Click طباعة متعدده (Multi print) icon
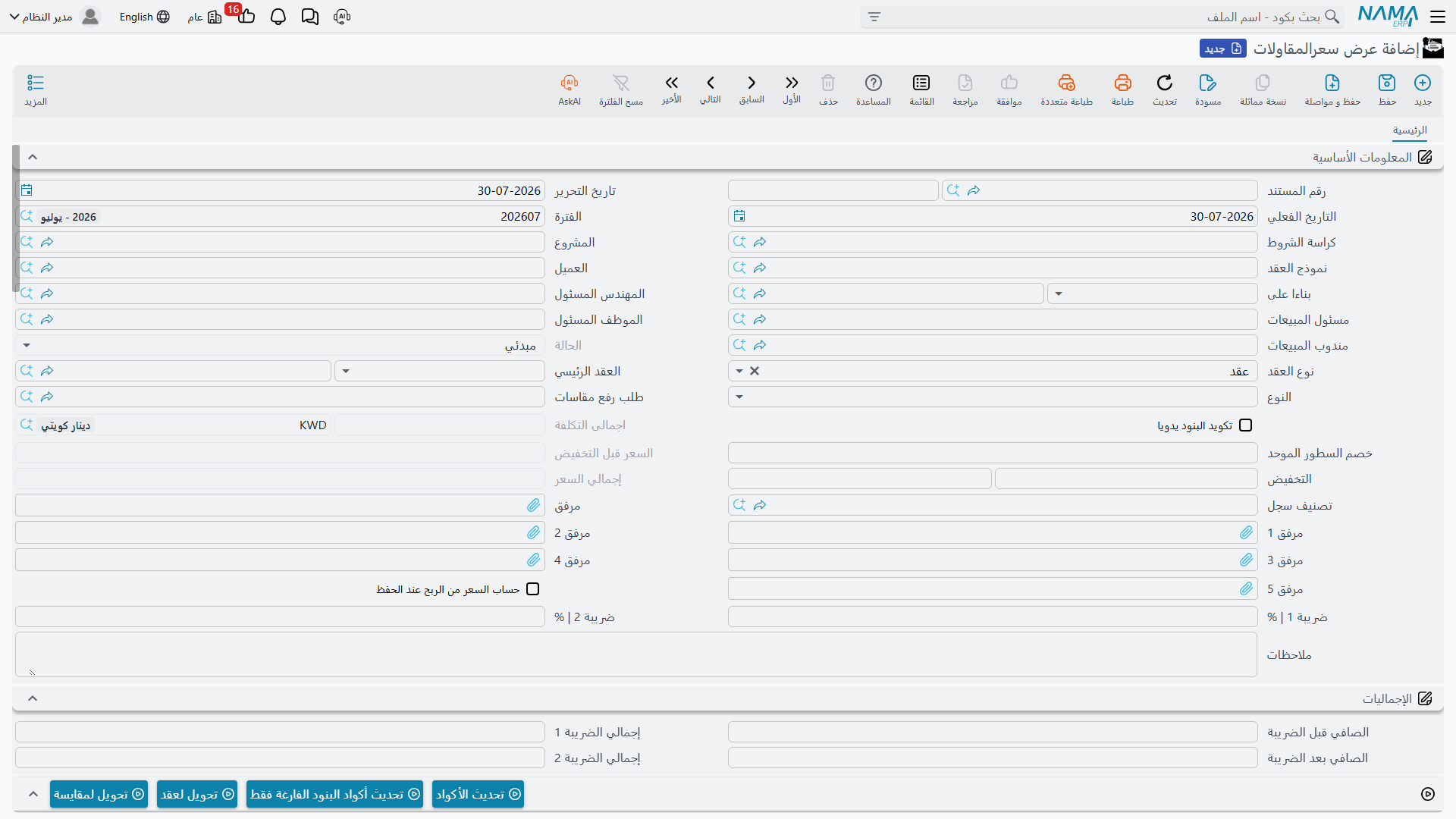This screenshot has height=819, width=1456. pos(1066,83)
